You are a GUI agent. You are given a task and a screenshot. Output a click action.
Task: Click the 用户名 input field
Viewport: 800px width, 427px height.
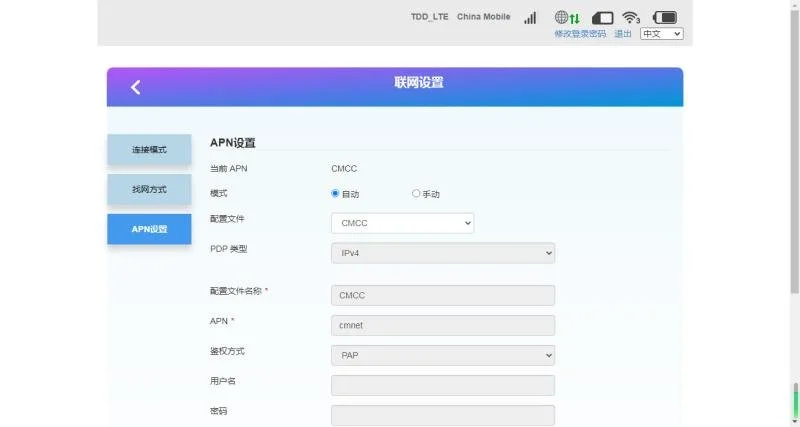tap(443, 385)
